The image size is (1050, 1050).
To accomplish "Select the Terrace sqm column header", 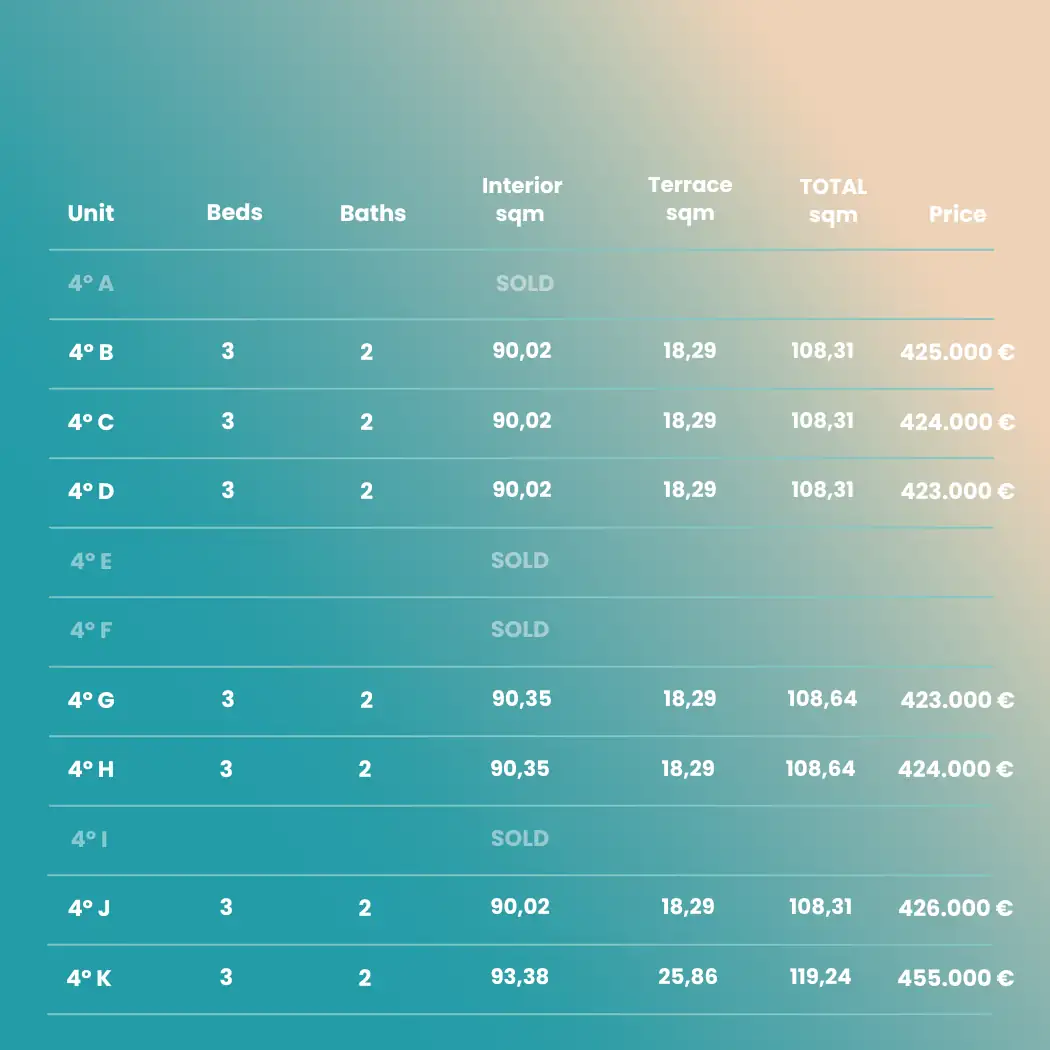I will (689, 198).
